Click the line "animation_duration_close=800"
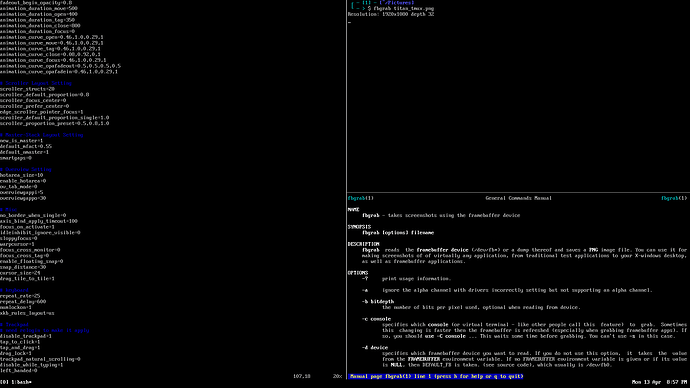This screenshot has height=388, width=690. pyautogui.click(x=40, y=26)
